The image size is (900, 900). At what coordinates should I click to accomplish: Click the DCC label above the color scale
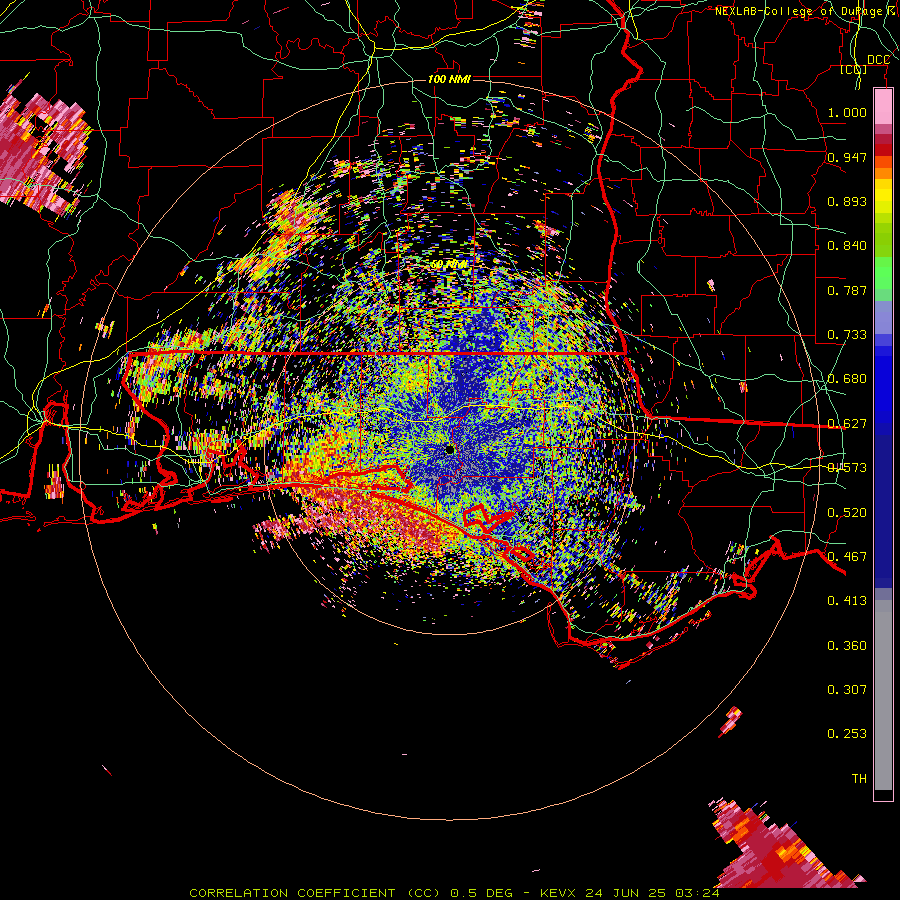tap(878, 60)
